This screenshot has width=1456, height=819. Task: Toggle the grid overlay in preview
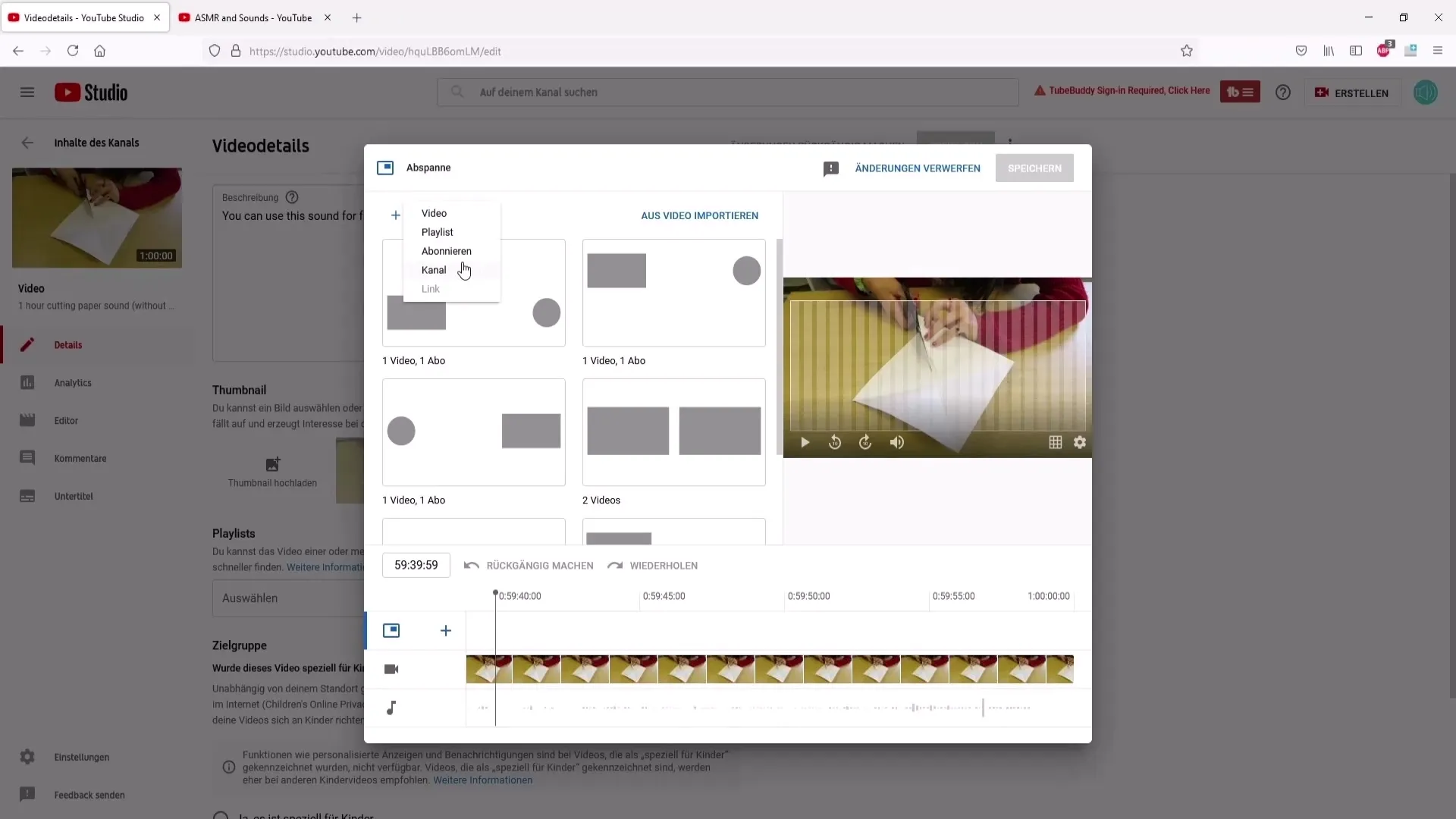tap(1055, 443)
